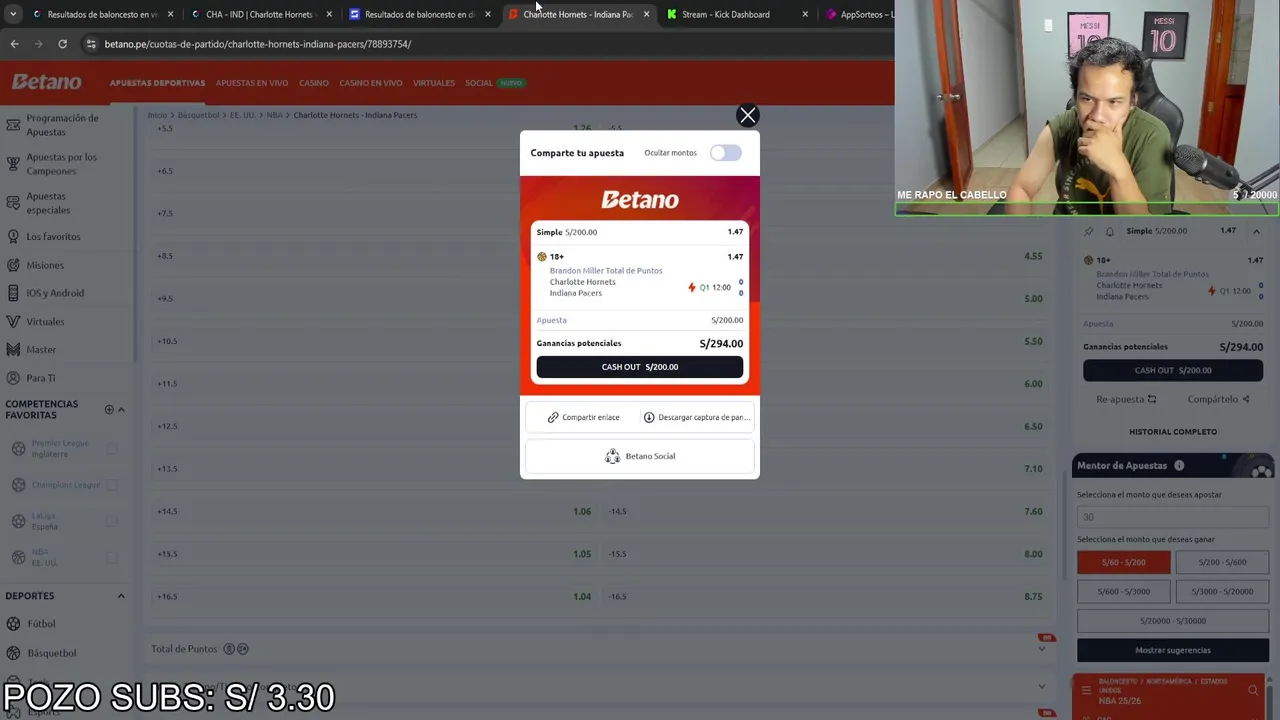Click Básquetbol sport icon
Viewport: 1280px width, 720px height.
pos(13,653)
